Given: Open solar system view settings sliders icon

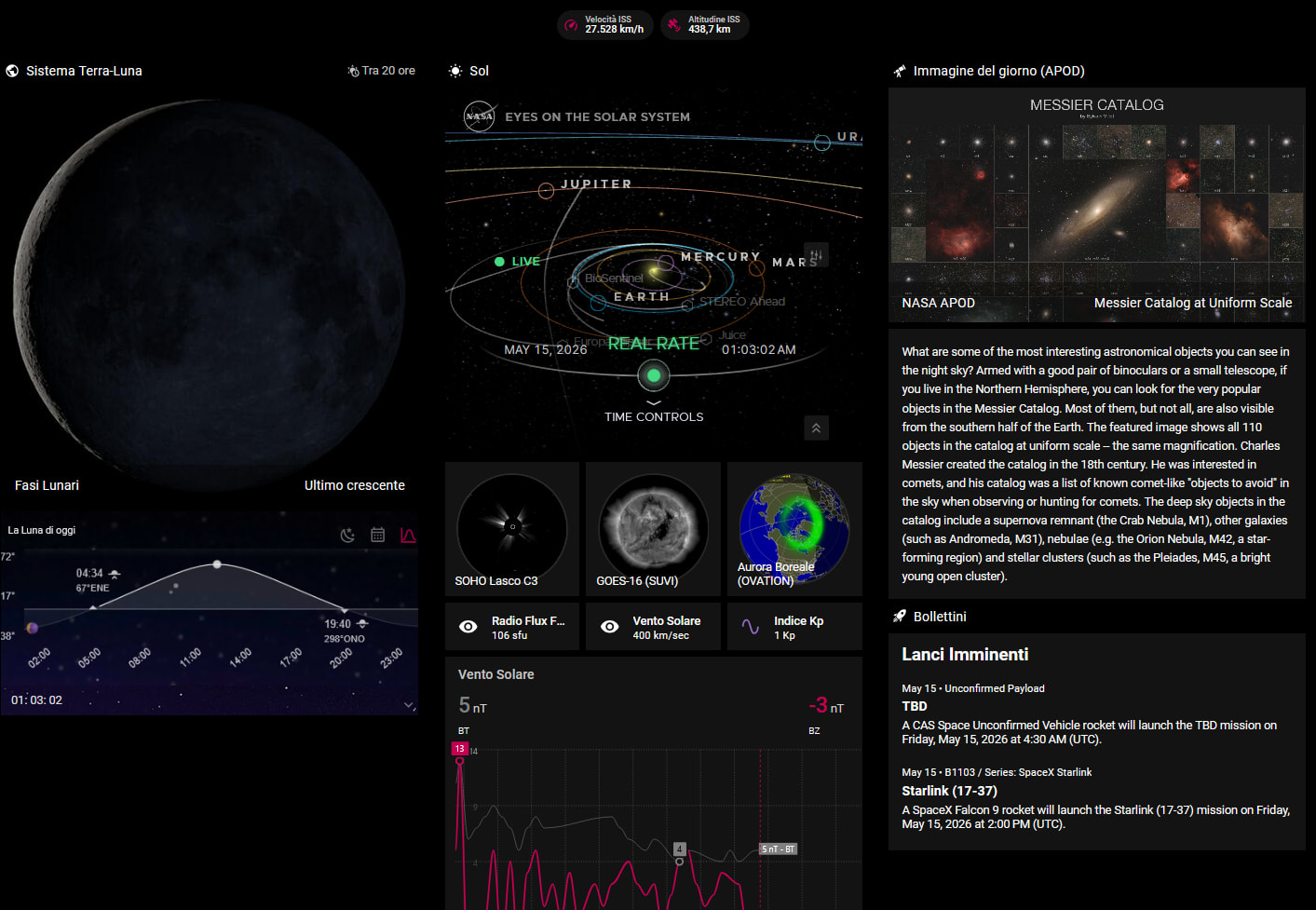Looking at the screenshot, I should 816,255.
